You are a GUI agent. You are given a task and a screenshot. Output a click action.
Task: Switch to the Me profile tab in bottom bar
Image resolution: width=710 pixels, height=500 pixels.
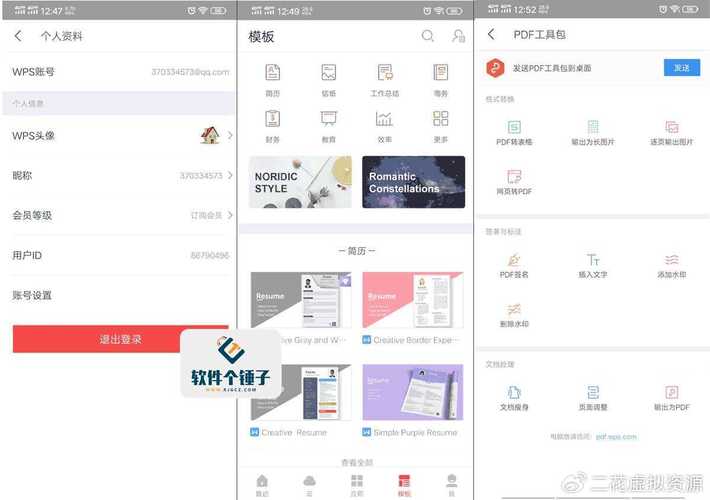451,485
